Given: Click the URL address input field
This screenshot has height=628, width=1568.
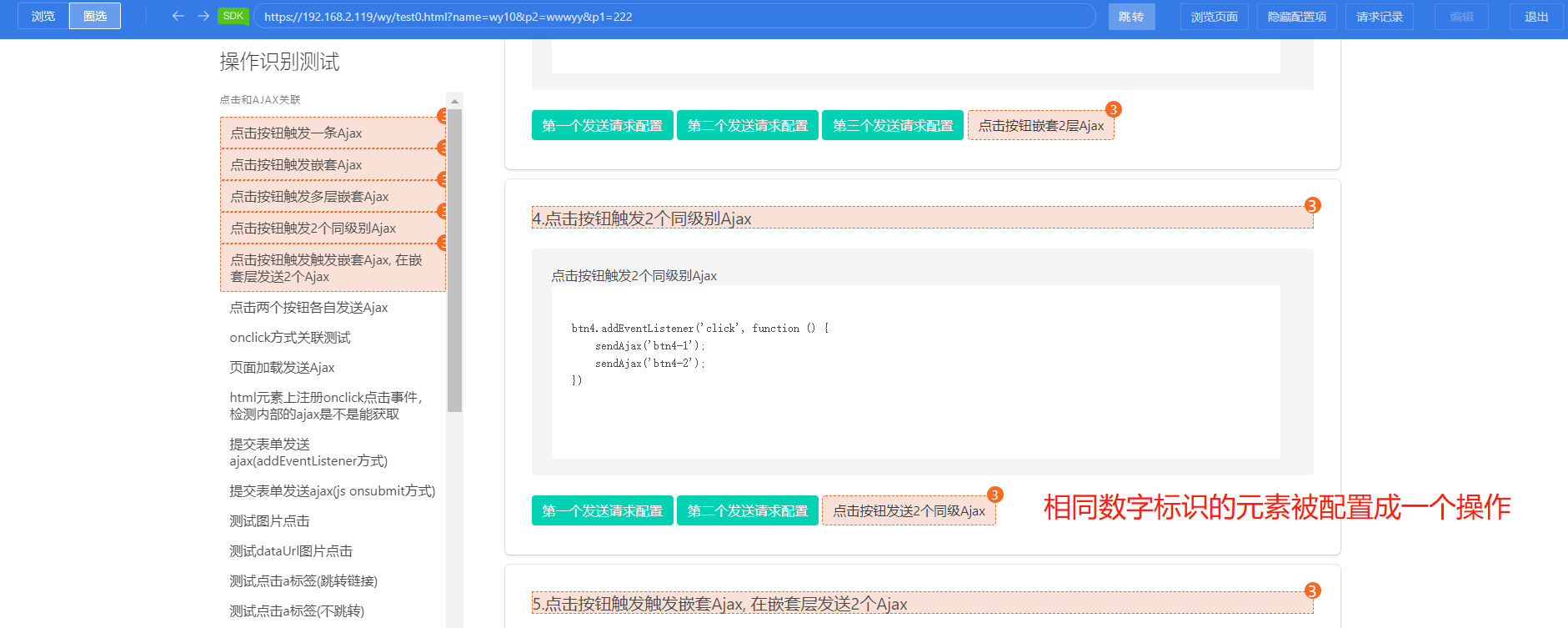Looking at the screenshot, I should [674, 16].
